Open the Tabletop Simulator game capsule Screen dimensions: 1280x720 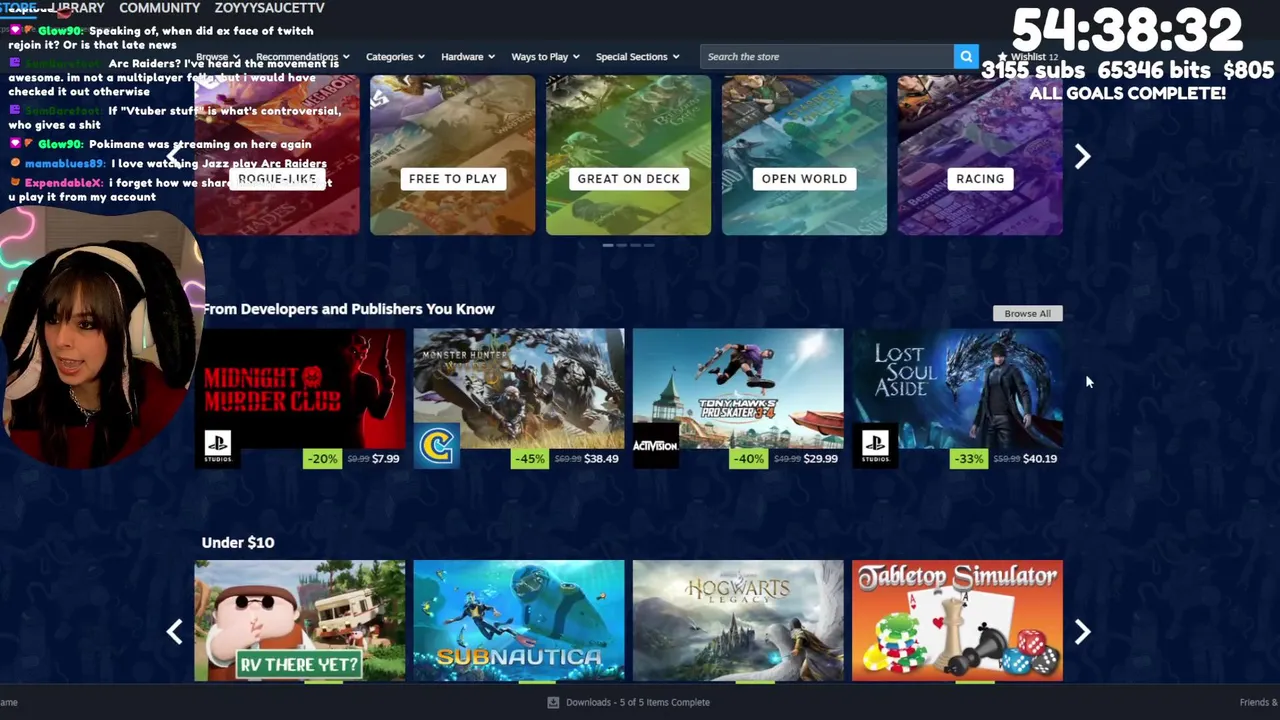tap(957, 621)
